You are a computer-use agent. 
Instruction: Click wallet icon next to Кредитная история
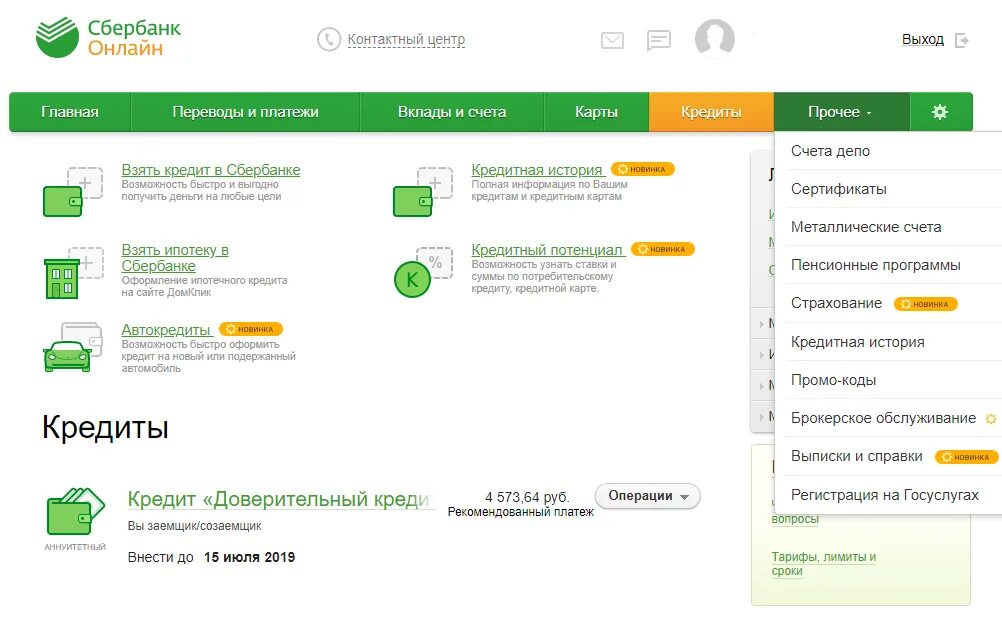coord(422,192)
